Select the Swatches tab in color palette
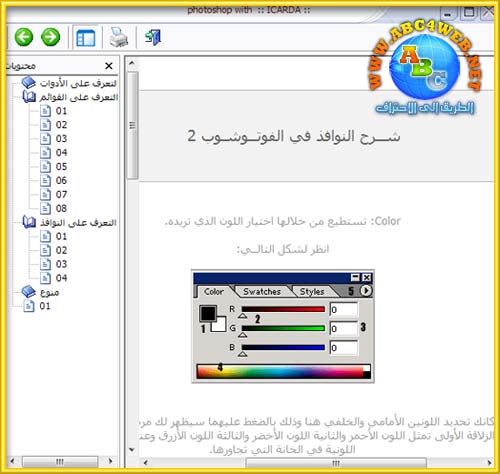The width and height of the screenshot is (500, 474). pos(262,292)
